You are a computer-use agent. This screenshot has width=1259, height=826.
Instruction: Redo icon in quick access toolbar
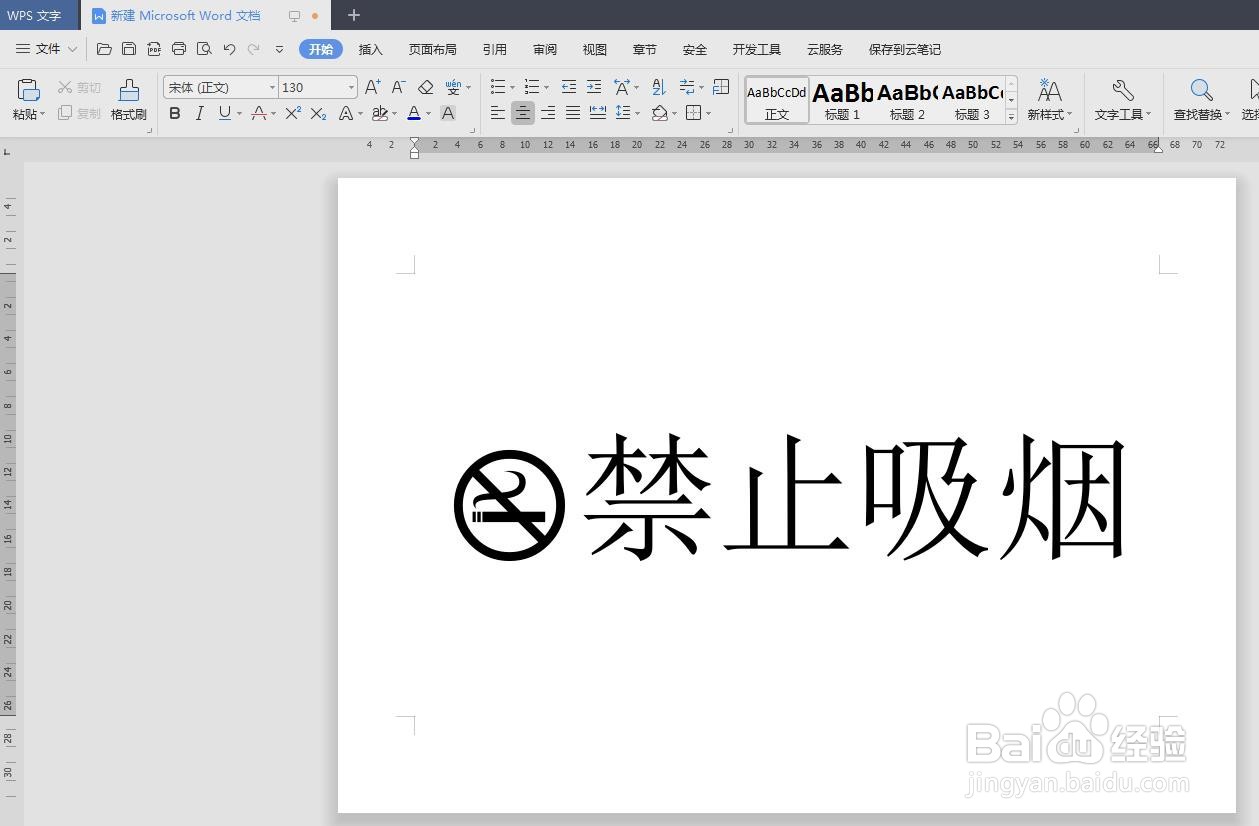[x=254, y=49]
